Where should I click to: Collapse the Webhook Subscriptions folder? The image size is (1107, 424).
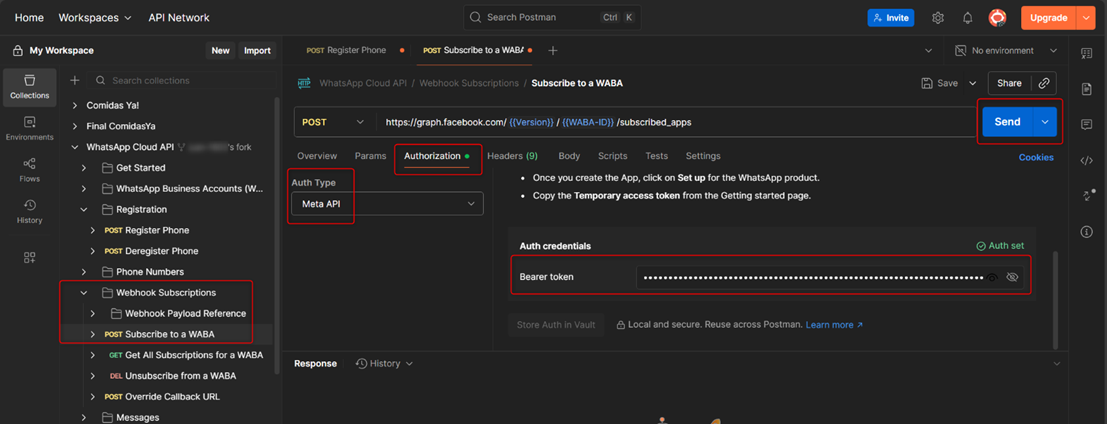coord(84,293)
